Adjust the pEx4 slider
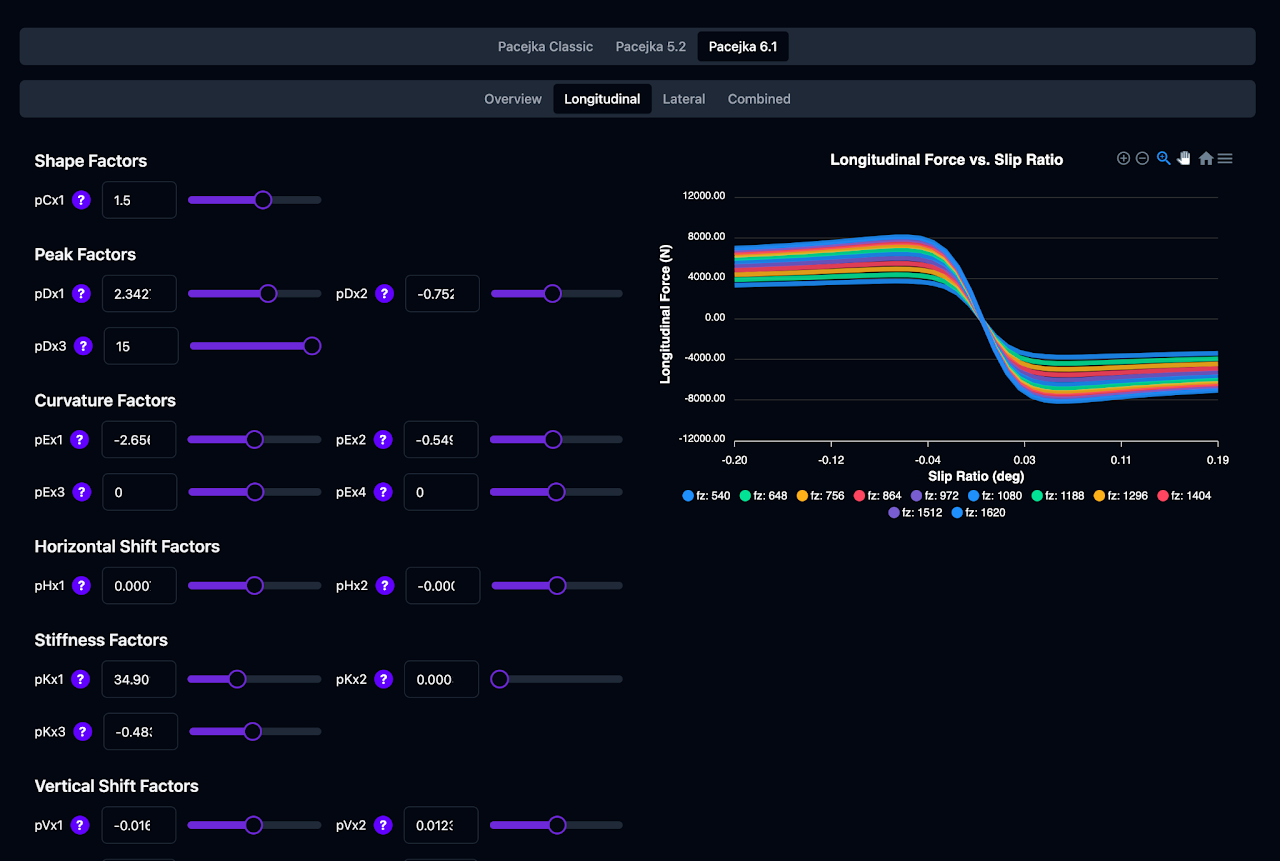Screen dimensions: 1280x861 556,492
